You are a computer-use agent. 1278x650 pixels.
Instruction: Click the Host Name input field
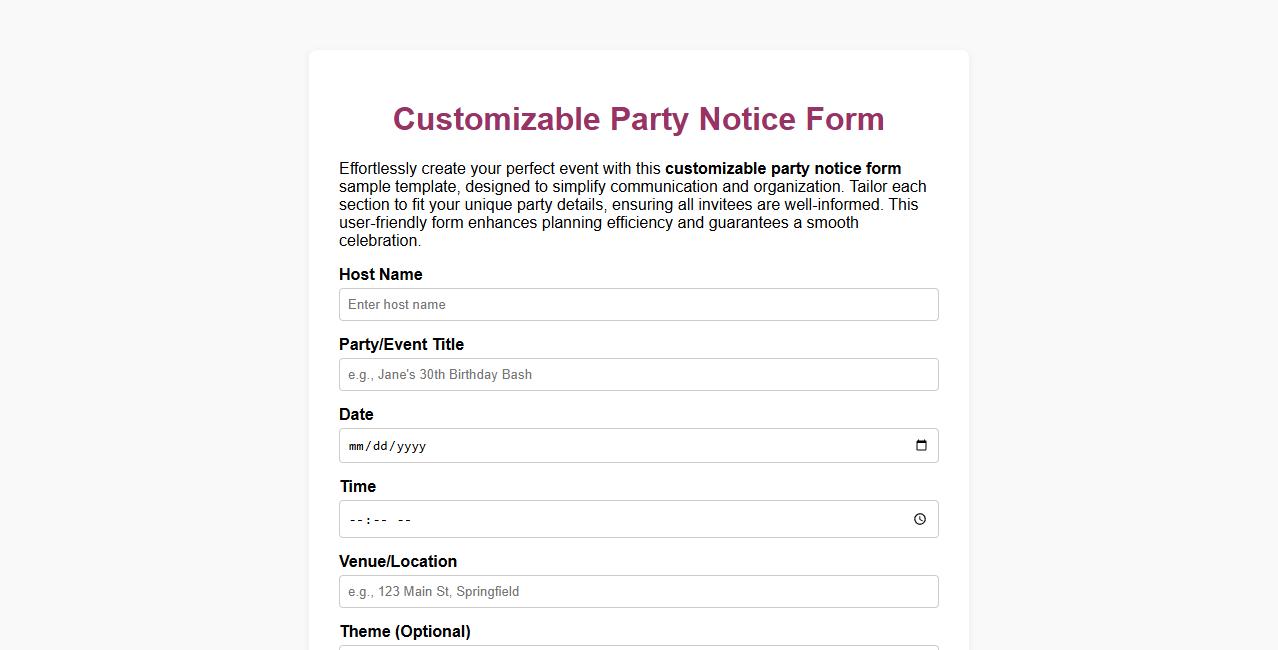(x=638, y=304)
